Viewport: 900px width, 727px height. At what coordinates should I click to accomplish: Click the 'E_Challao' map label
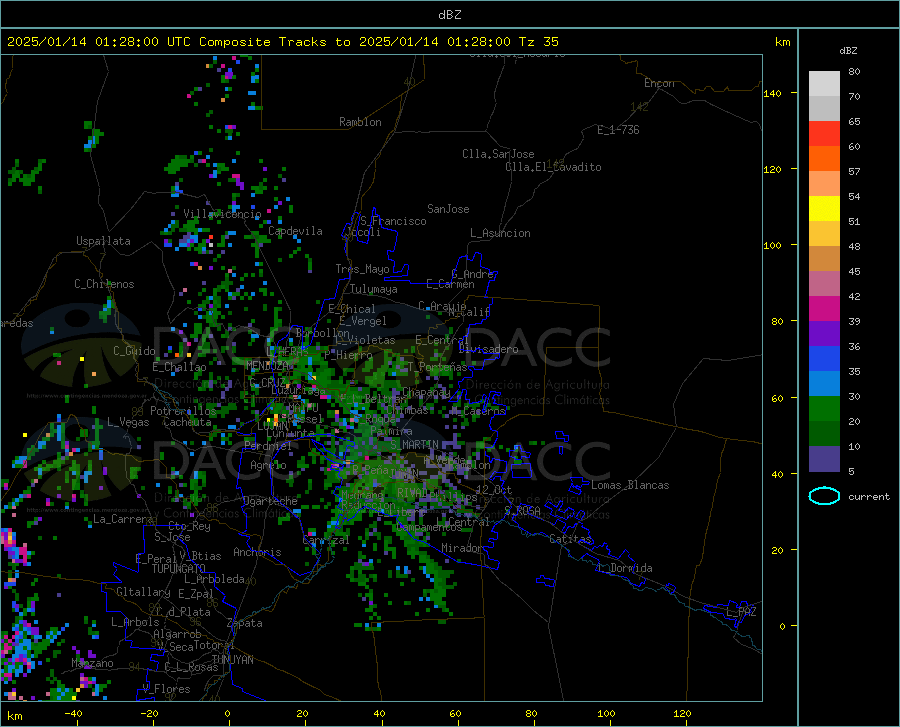179,367
